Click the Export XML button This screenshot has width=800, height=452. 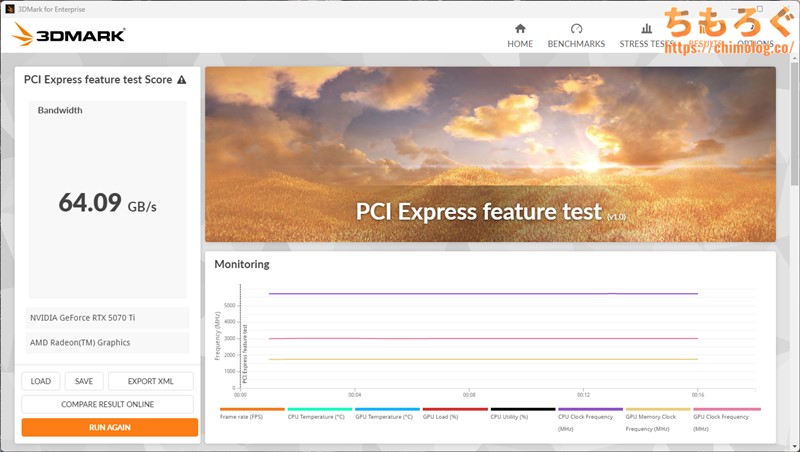pos(150,381)
